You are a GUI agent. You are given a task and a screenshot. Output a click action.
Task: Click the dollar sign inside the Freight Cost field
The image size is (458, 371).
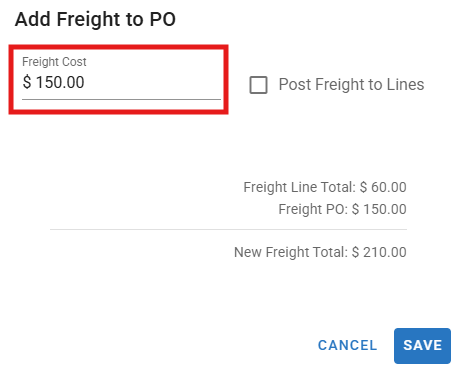27,82
